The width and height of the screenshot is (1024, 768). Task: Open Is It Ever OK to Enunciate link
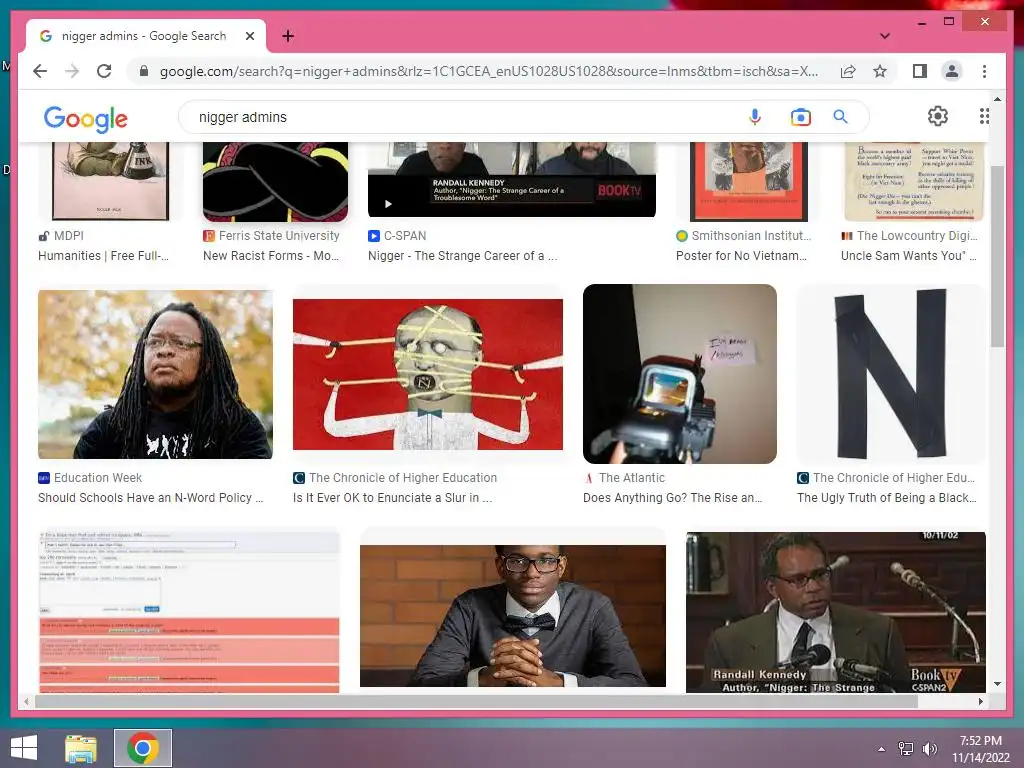392,498
